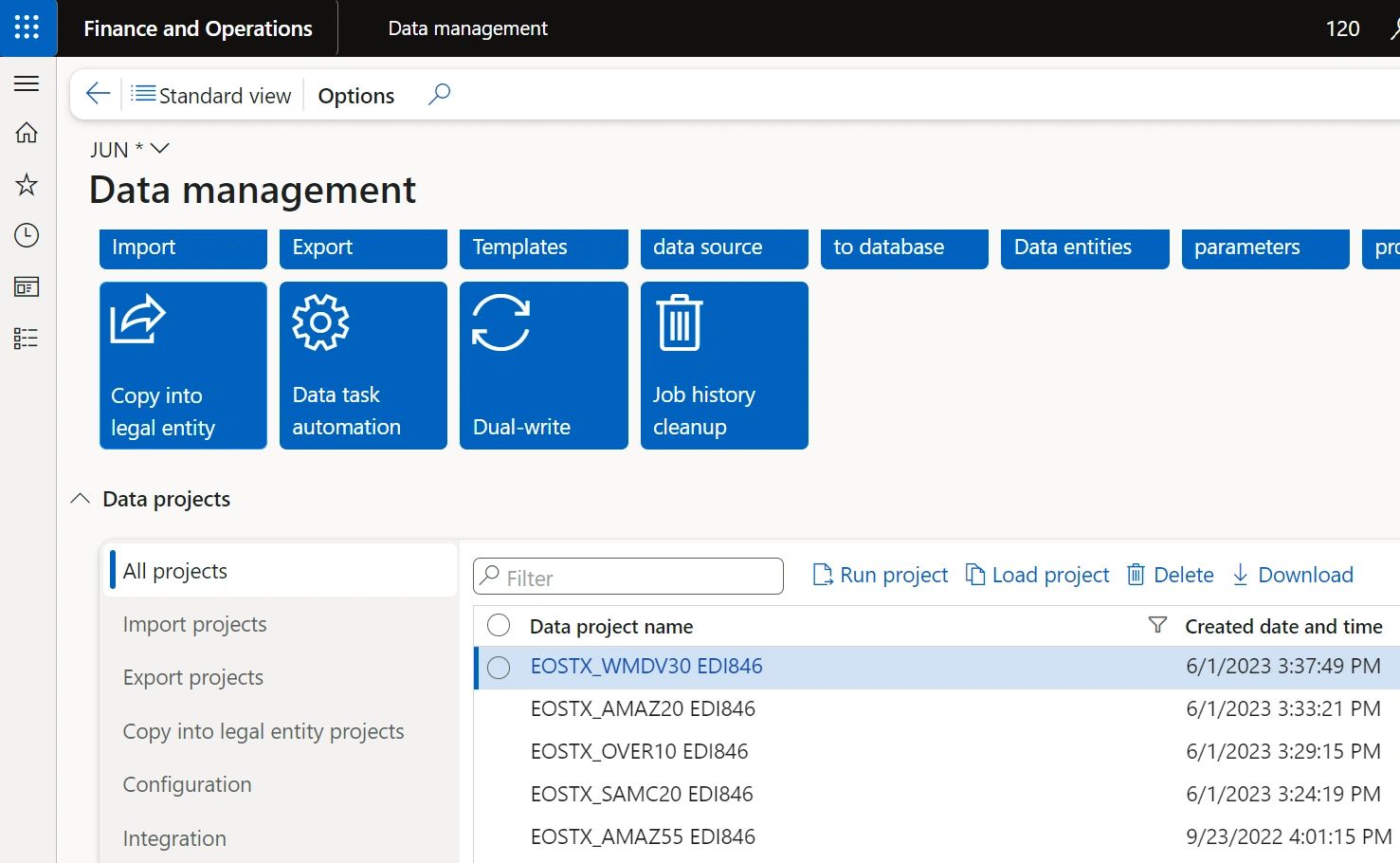Open the EOSTX_WMDV30 EDI846 project link
This screenshot has width=1400, height=863.
click(646, 667)
